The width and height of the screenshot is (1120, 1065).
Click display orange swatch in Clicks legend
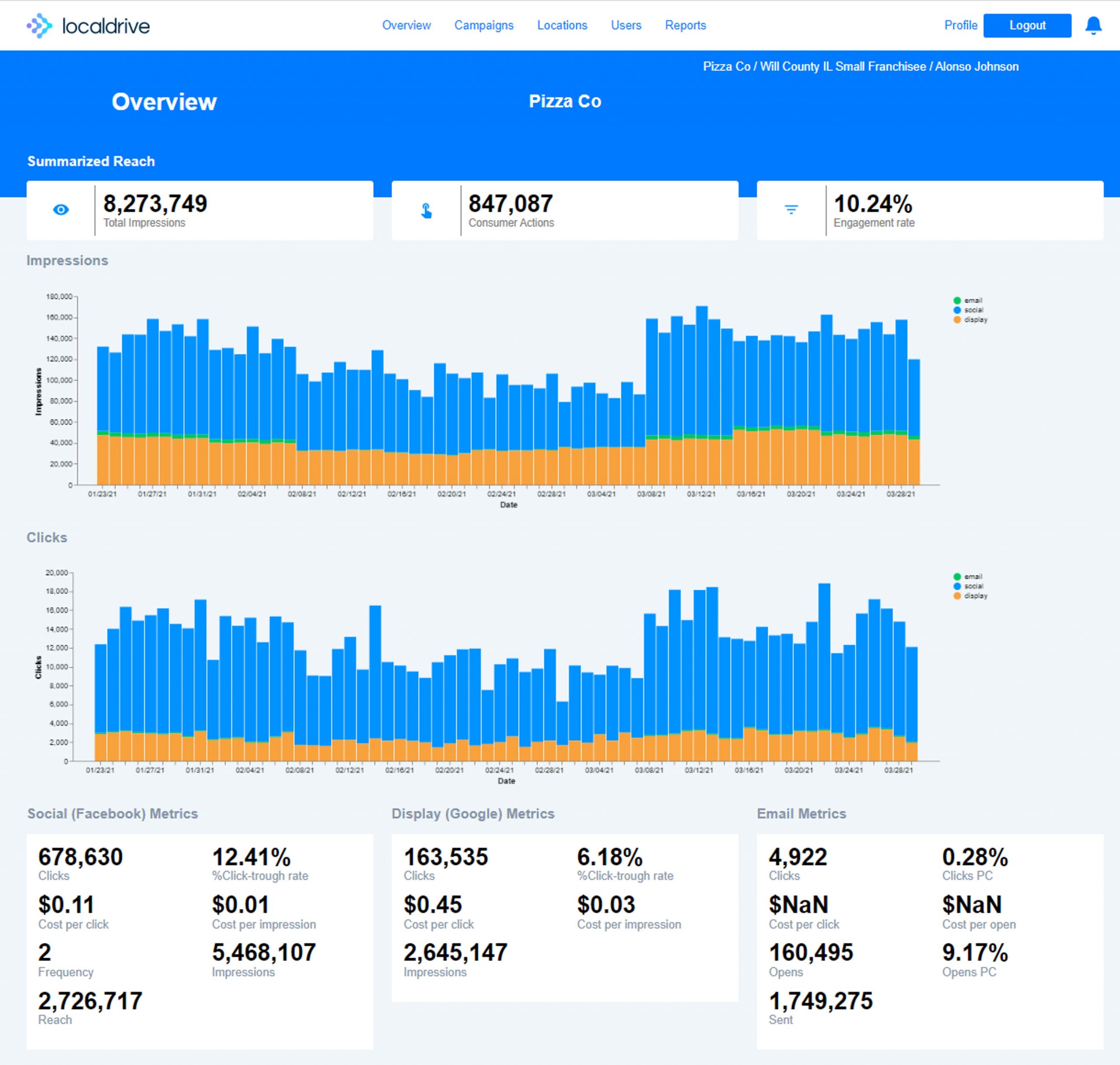[x=957, y=596]
